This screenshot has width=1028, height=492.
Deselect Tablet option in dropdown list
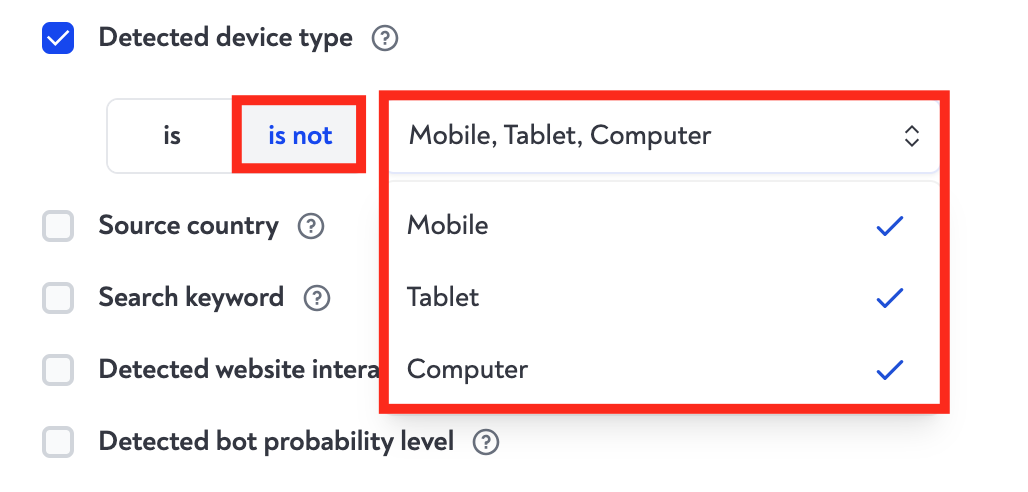(443, 298)
